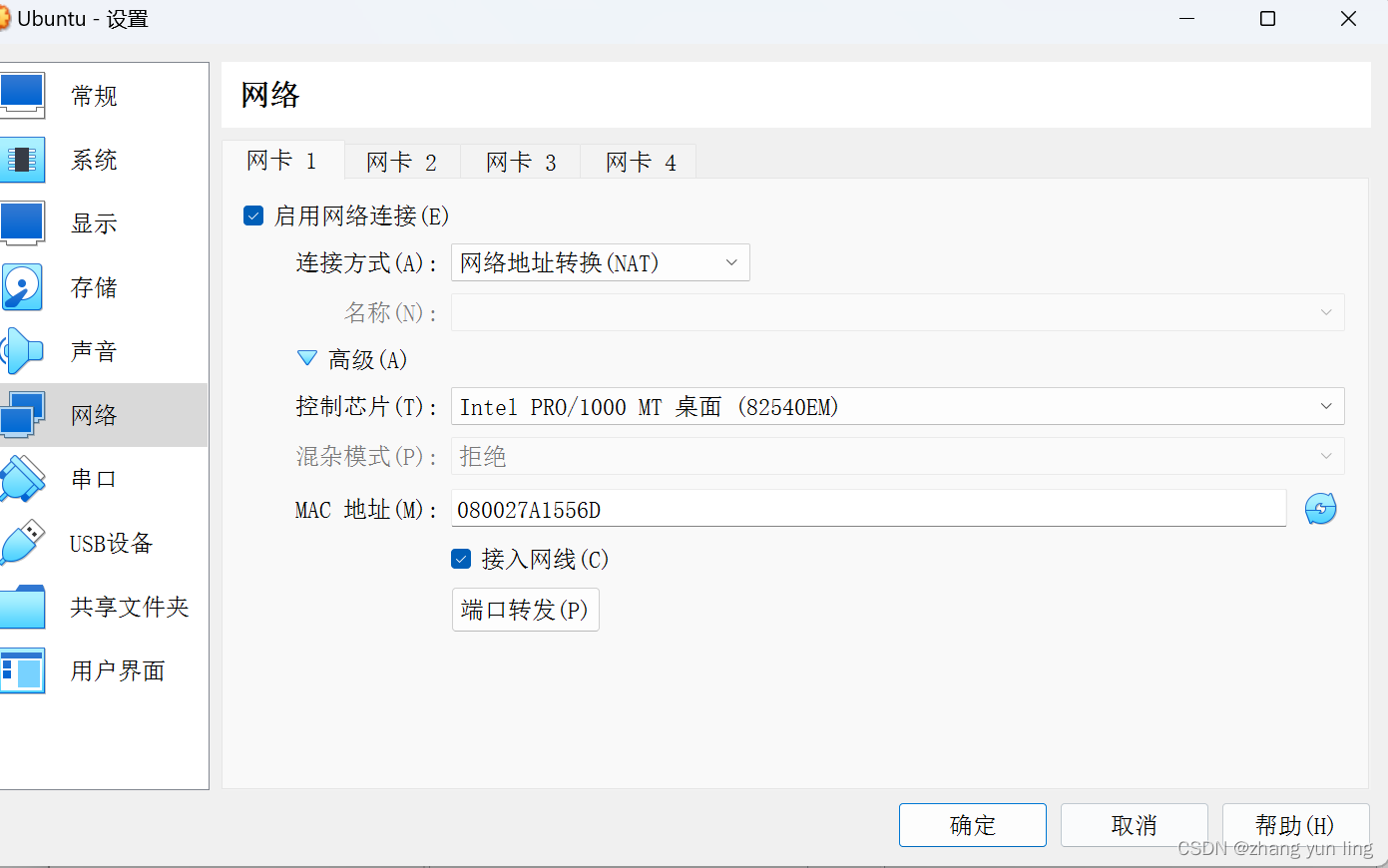
Task: Switch to the 网卡 2 tab
Action: pos(402,161)
